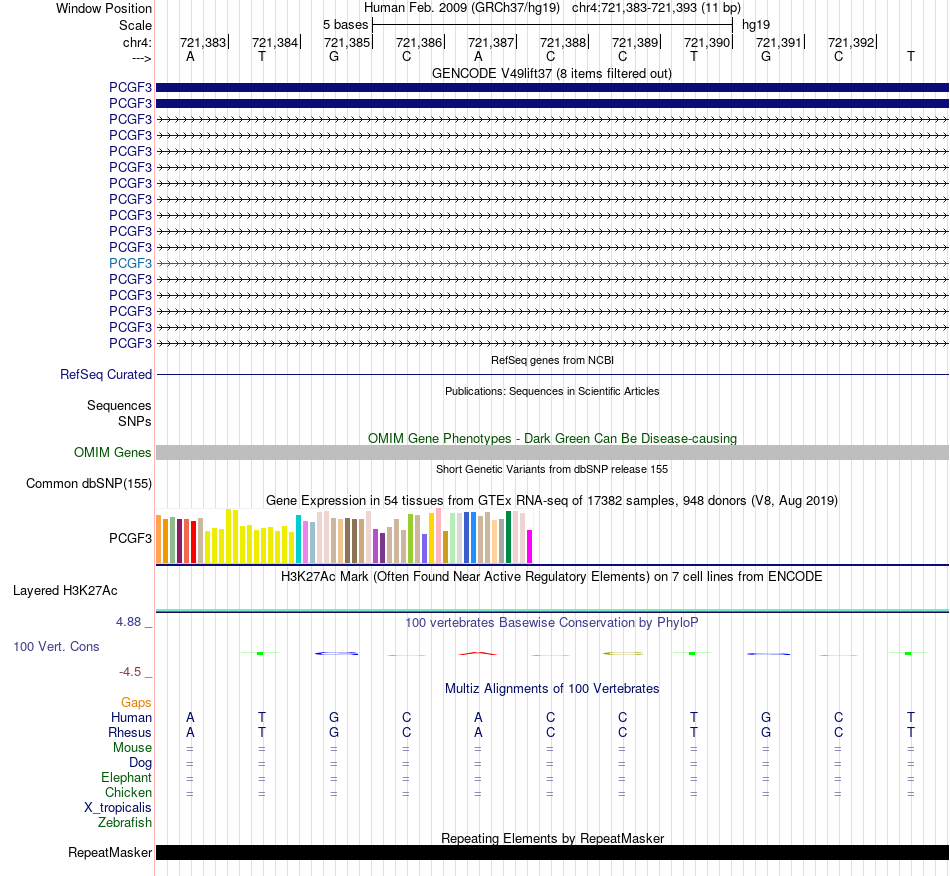Select the light-blue highlighted PCGF3 transcript label

pyautogui.click(x=130, y=264)
